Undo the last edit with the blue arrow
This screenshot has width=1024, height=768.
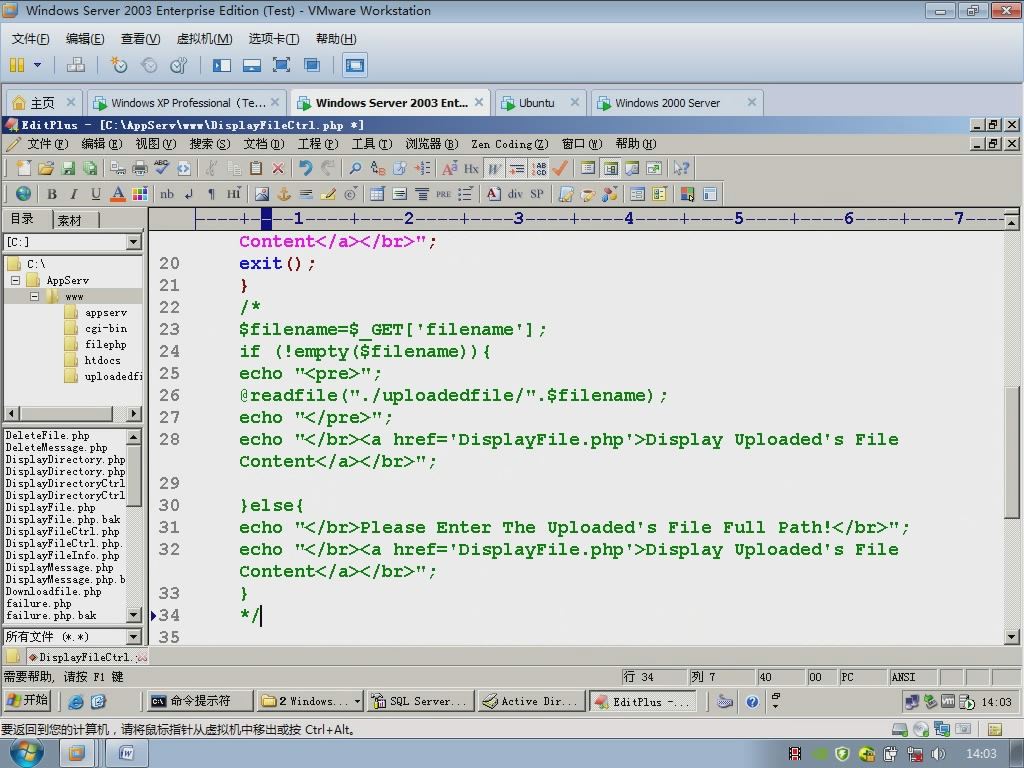306,168
